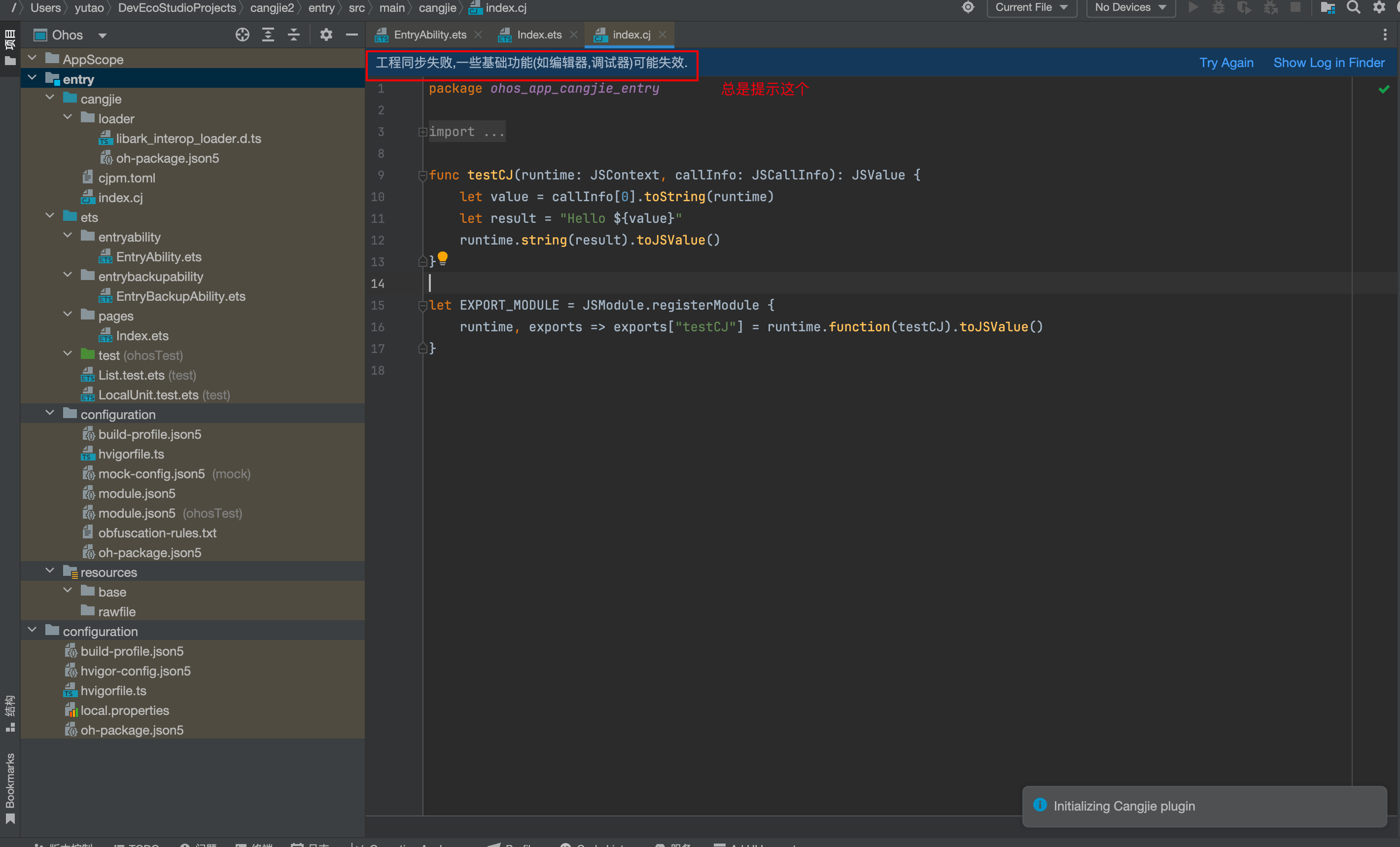Open IDE settings gear in top toolbar
This screenshot has width=1400, height=847.
1380,7
